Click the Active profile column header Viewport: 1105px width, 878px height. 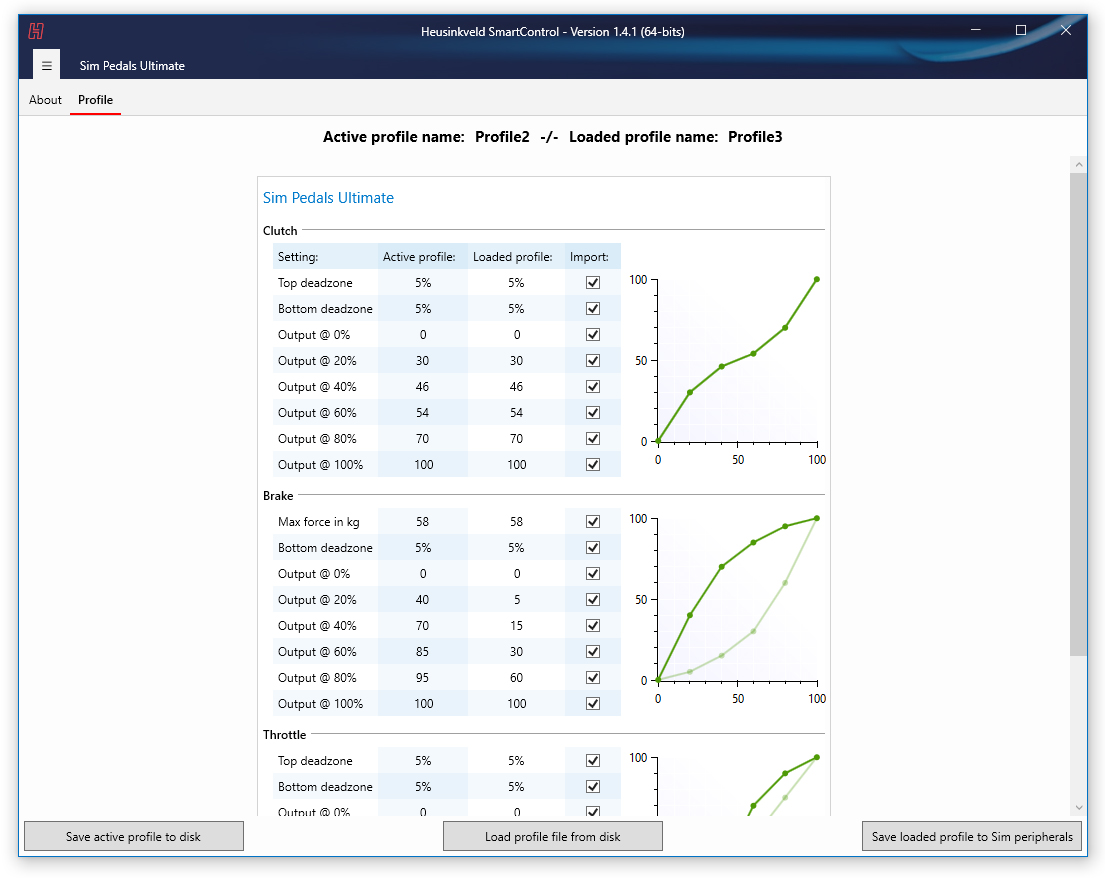(x=419, y=257)
